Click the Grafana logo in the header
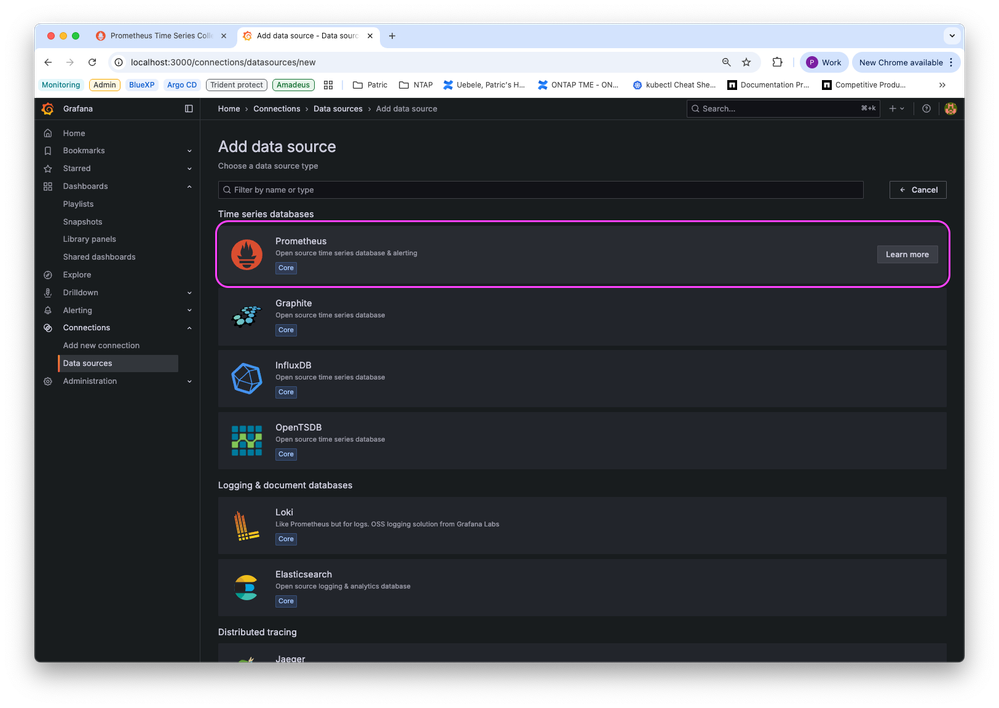This screenshot has height=708, width=999. 48,109
